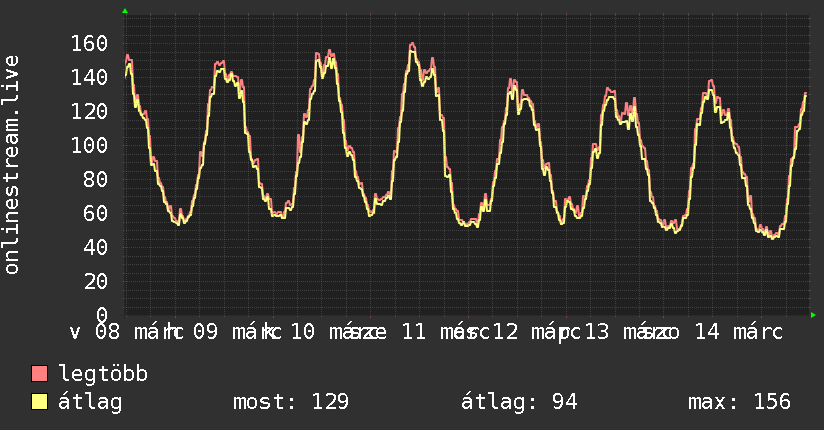Click the 'max: 156' statistic

coord(739,402)
